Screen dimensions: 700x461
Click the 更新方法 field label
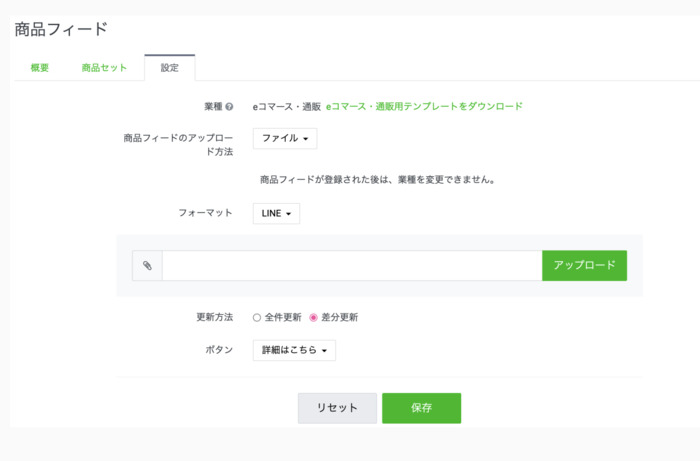click(x=214, y=317)
